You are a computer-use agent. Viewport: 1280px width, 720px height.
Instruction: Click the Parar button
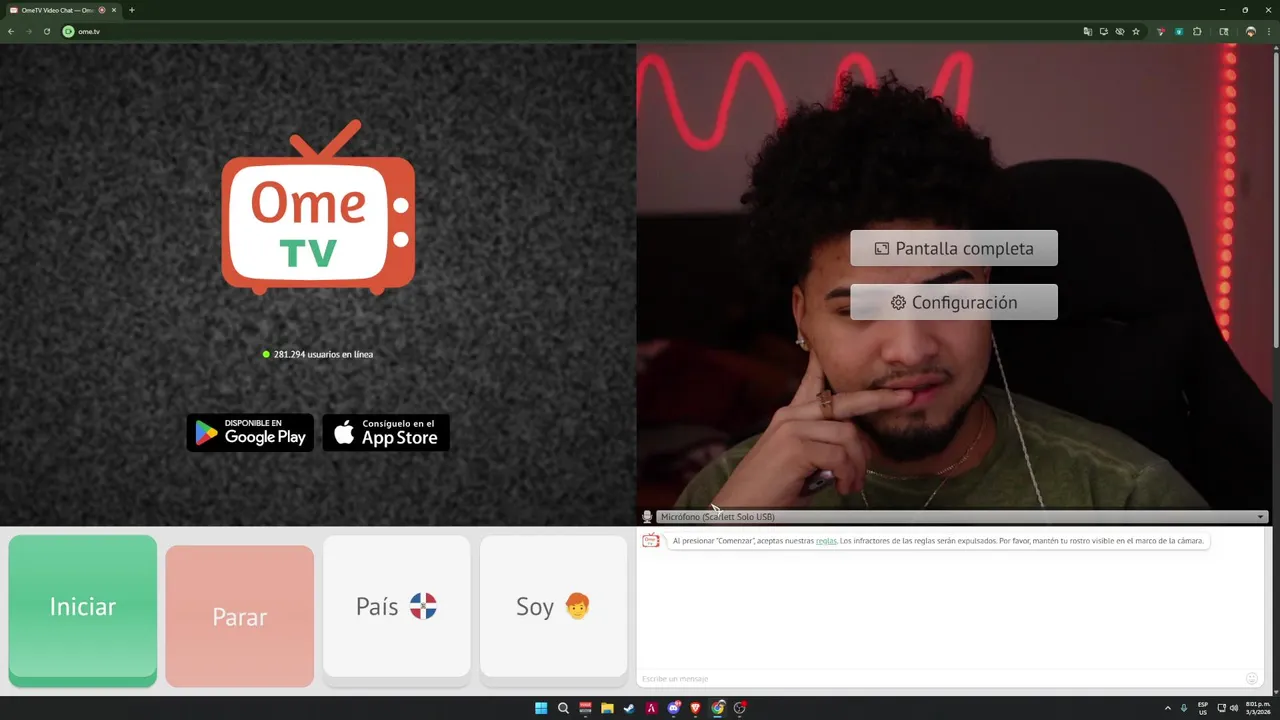click(x=239, y=616)
